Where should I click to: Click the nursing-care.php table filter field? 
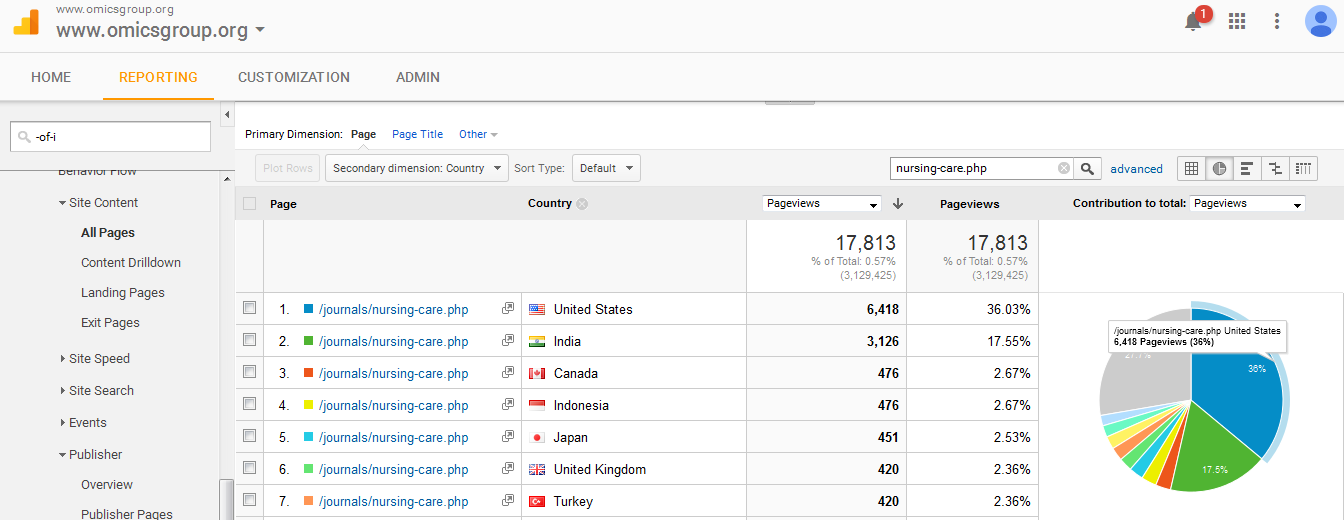[x=981, y=168]
